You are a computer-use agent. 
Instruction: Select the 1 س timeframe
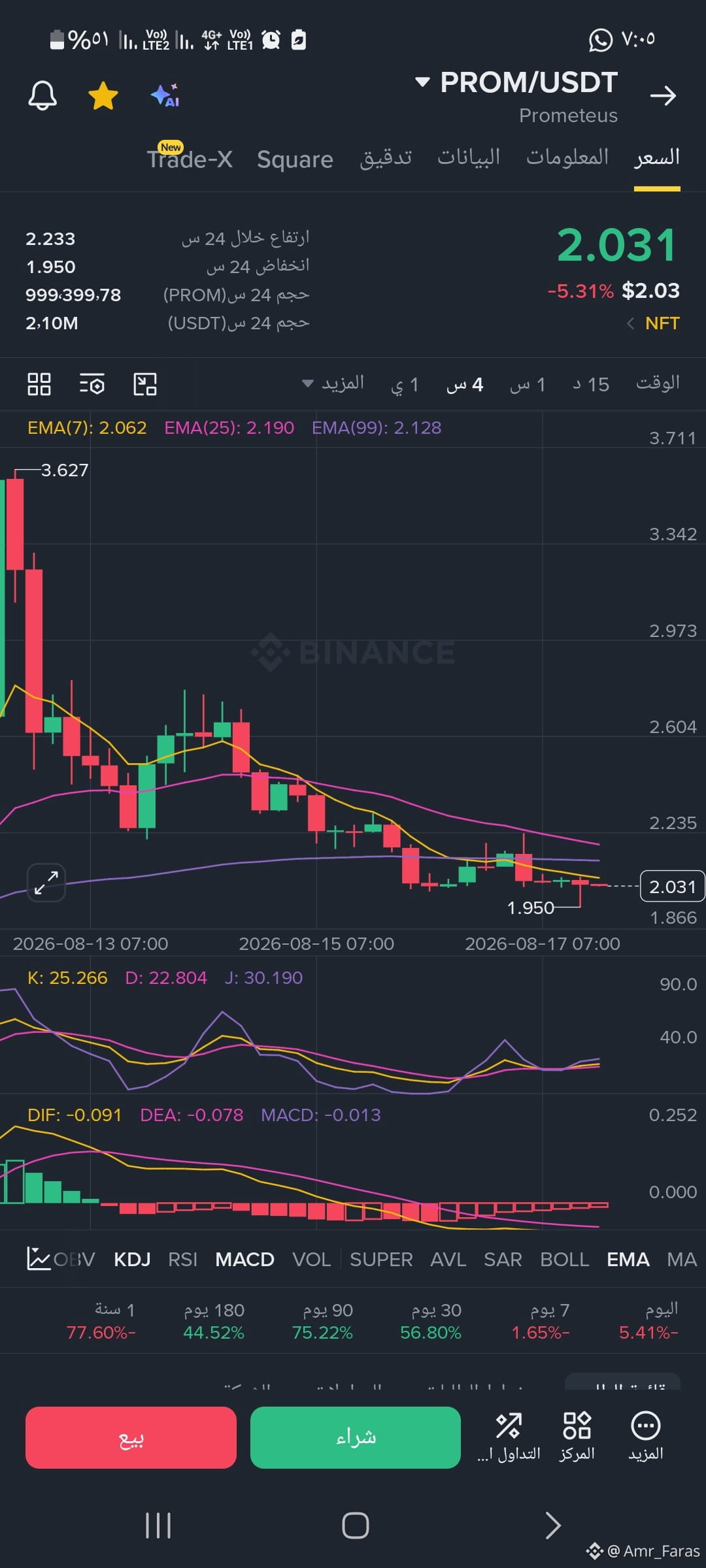(x=528, y=384)
